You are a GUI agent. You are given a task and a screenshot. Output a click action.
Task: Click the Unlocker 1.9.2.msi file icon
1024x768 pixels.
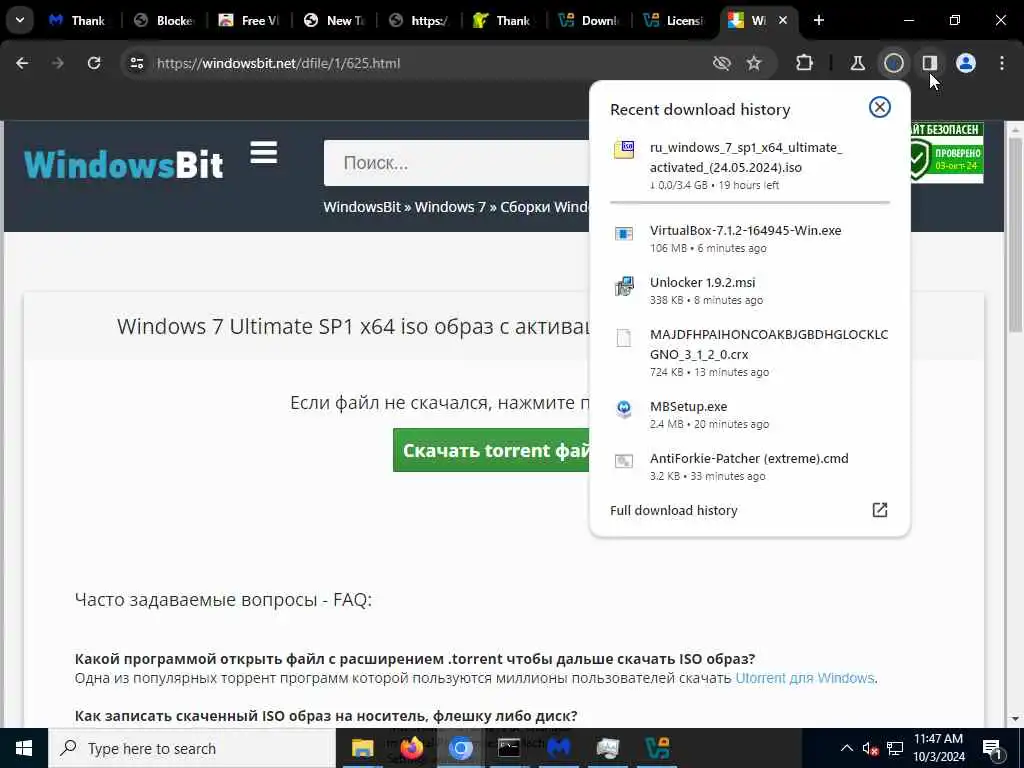pyautogui.click(x=624, y=286)
